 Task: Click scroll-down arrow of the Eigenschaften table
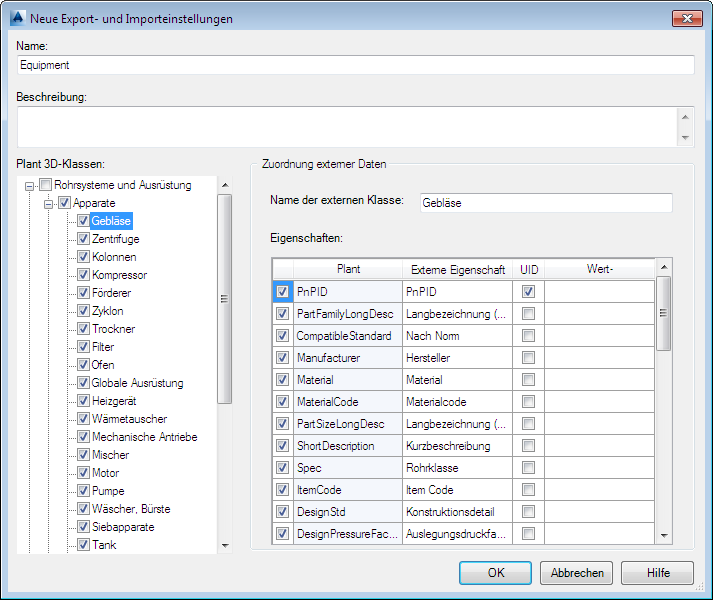pos(663,536)
